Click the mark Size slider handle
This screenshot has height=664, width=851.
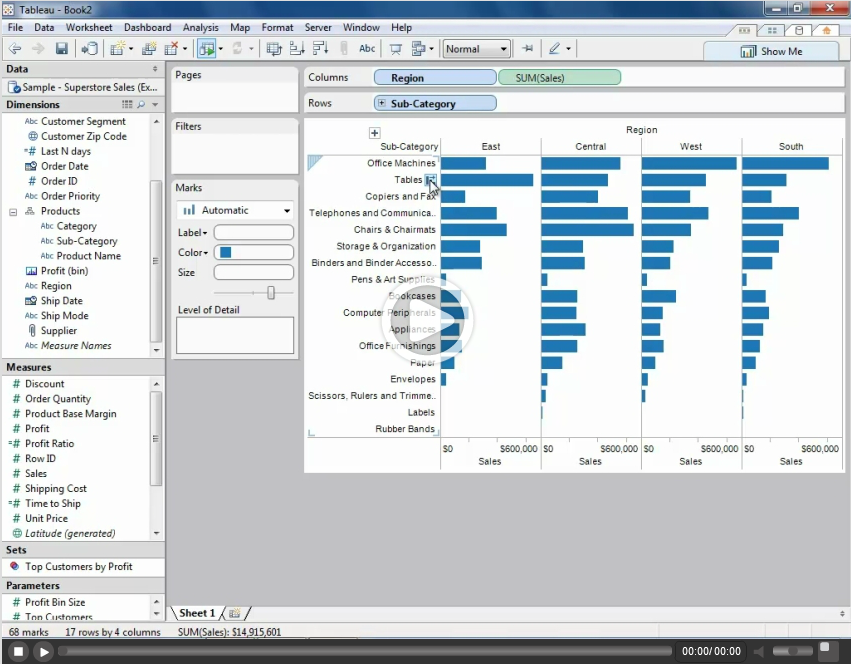[271, 292]
